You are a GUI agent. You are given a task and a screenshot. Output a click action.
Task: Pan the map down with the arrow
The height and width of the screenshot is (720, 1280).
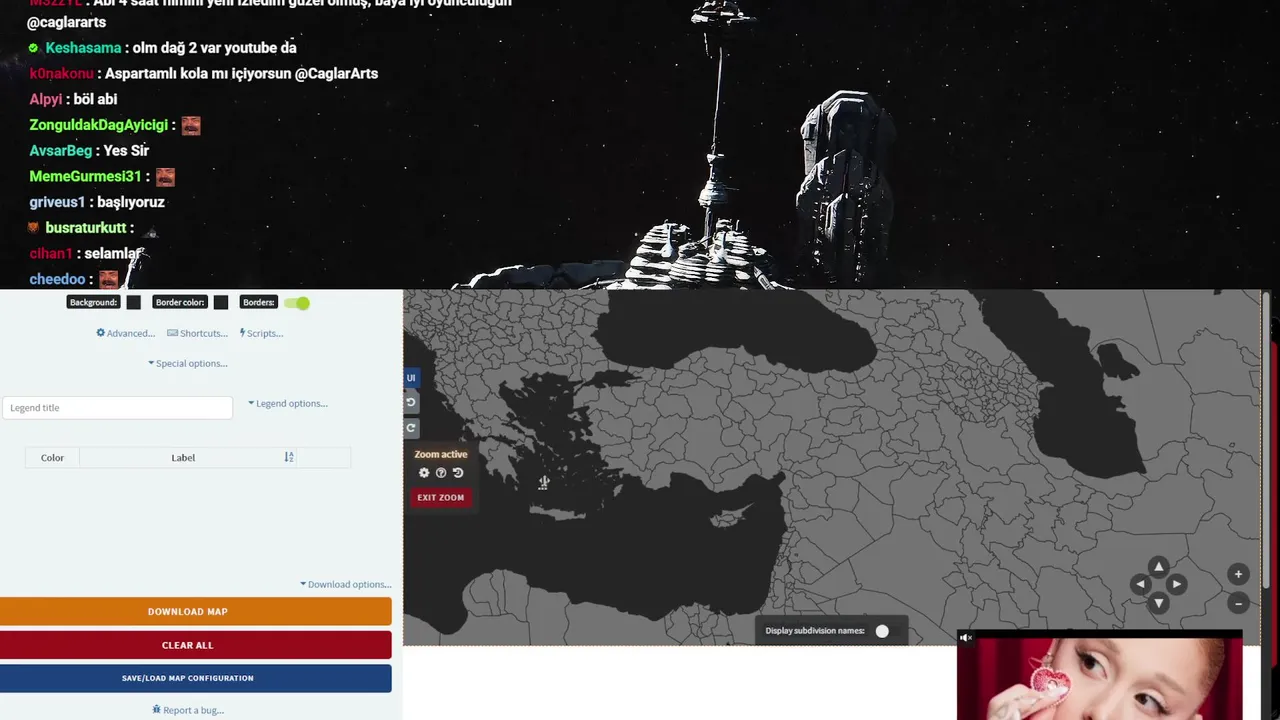pyautogui.click(x=1158, y=602)
